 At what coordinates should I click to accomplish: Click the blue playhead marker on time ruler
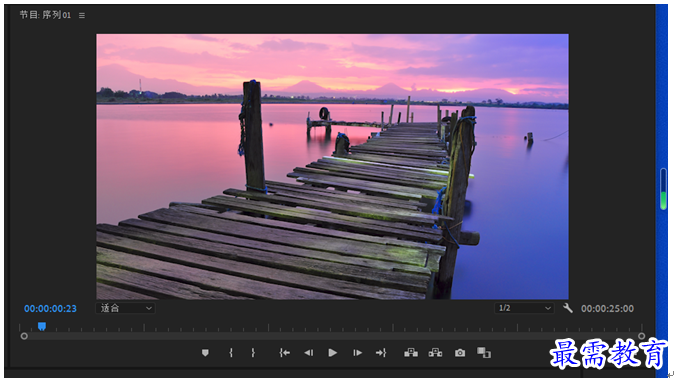click(x=42, y=327)
